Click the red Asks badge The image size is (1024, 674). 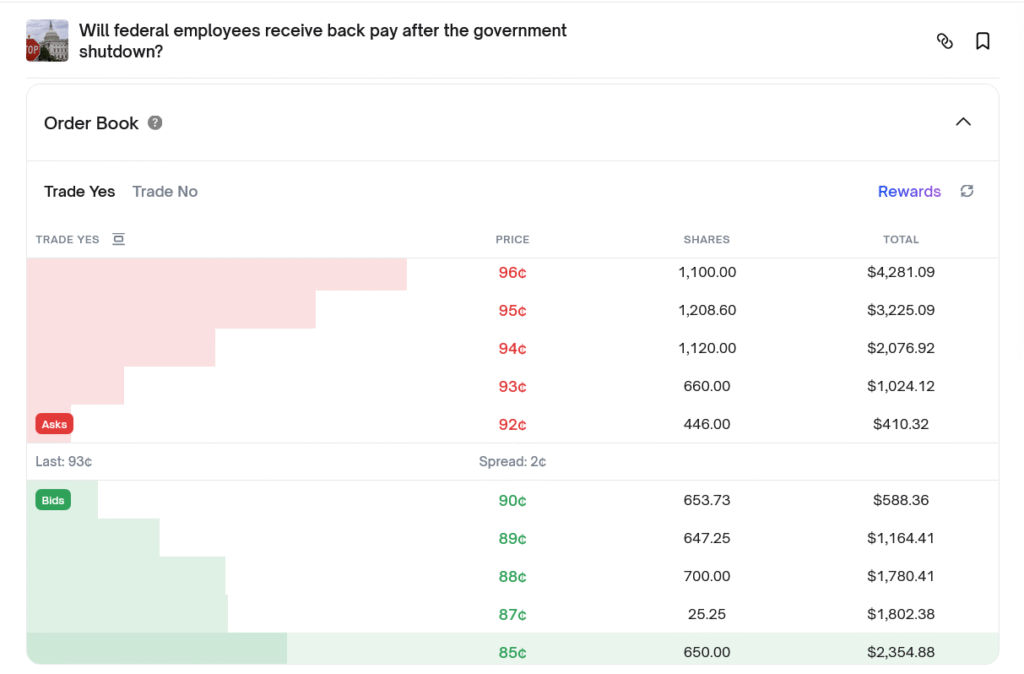click(x=54, y=424)
